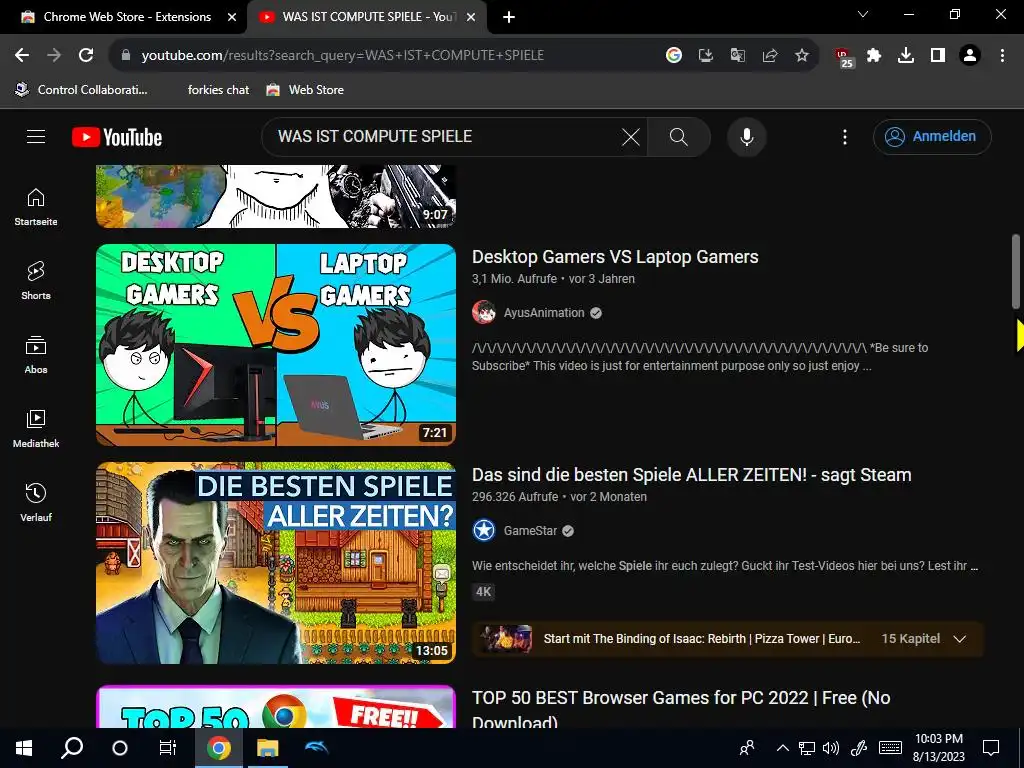1024x768 pixels.
Task: Open uBlock extension showing 25
Action: 843,57
